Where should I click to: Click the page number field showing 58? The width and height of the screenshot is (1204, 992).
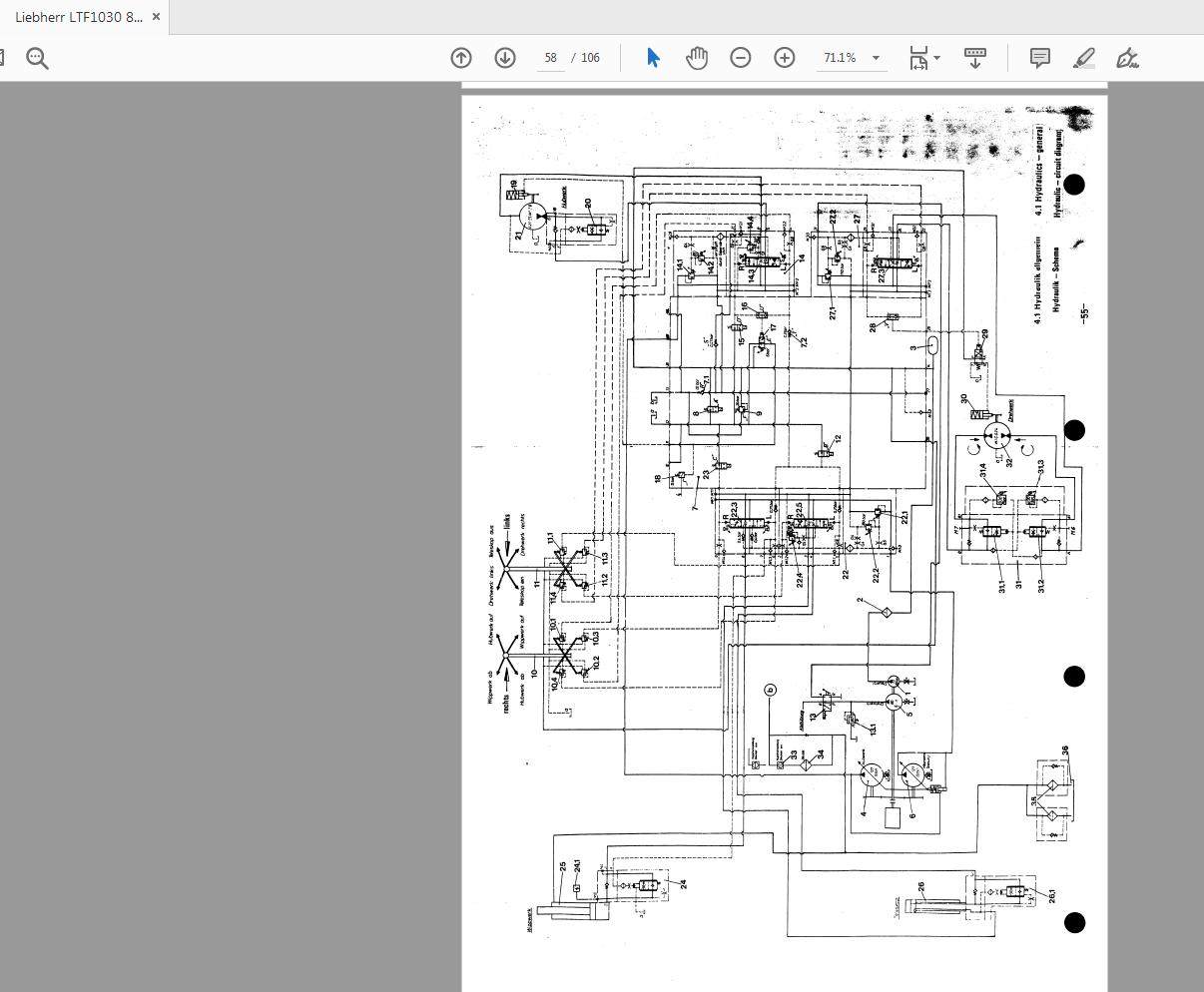[550, 58]
